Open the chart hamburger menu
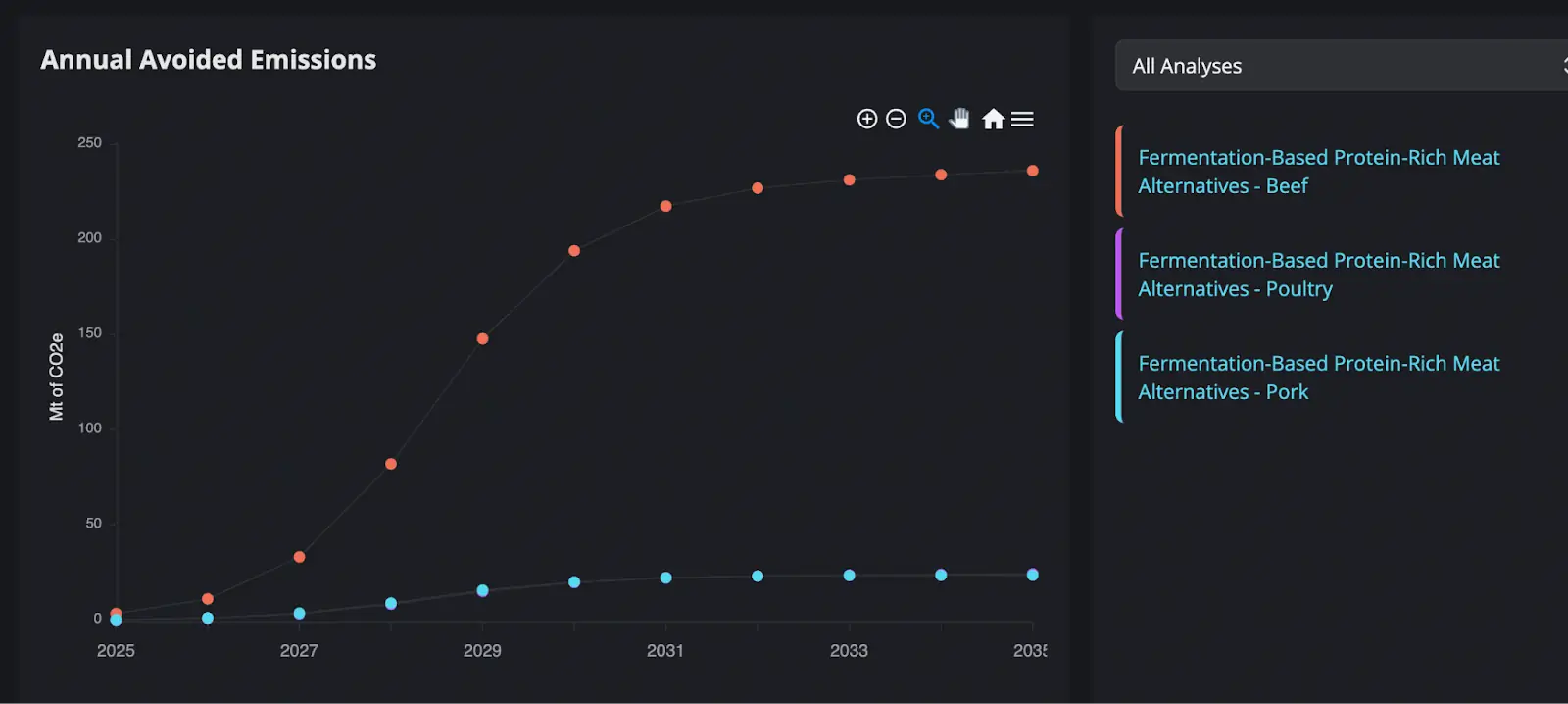The width and height of the screenshot is (1568, 704). [1022, 119]
